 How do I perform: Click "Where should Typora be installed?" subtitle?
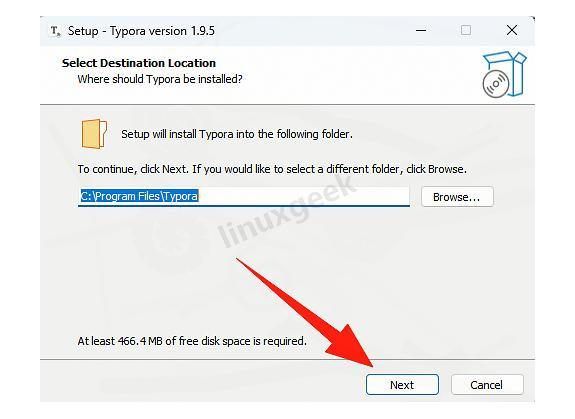coord(160,79)
